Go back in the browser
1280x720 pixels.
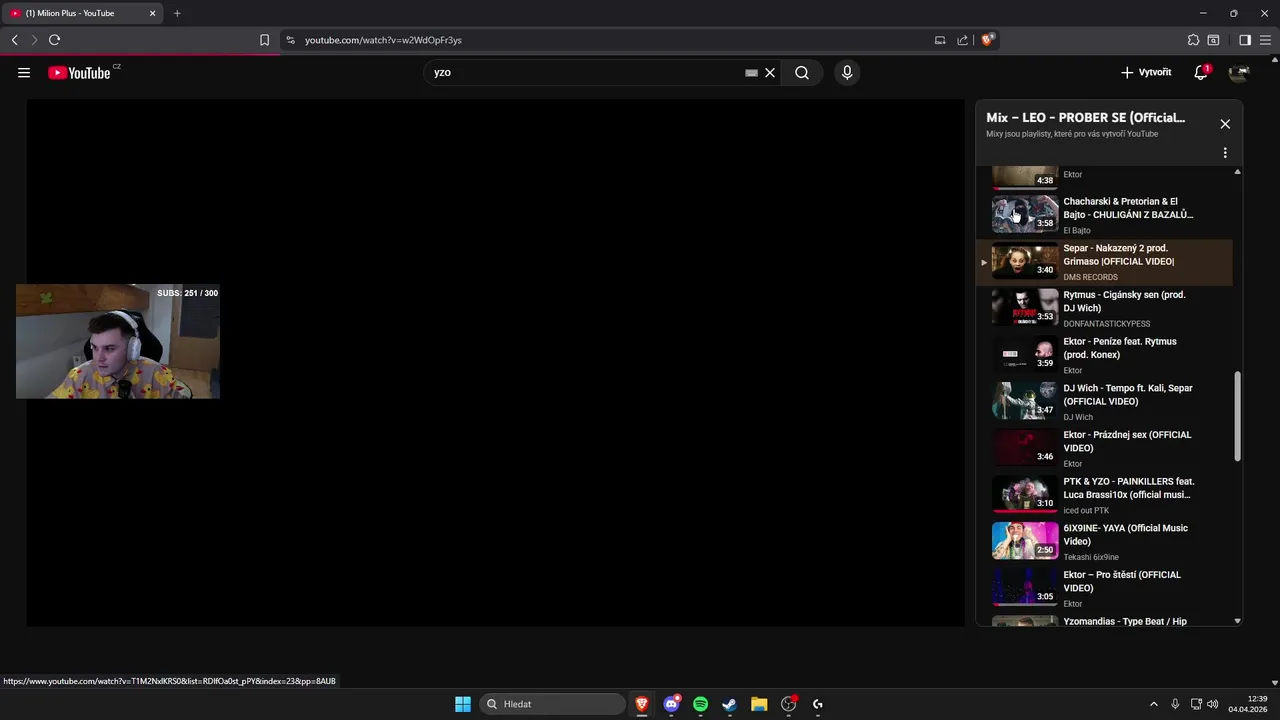14,40
